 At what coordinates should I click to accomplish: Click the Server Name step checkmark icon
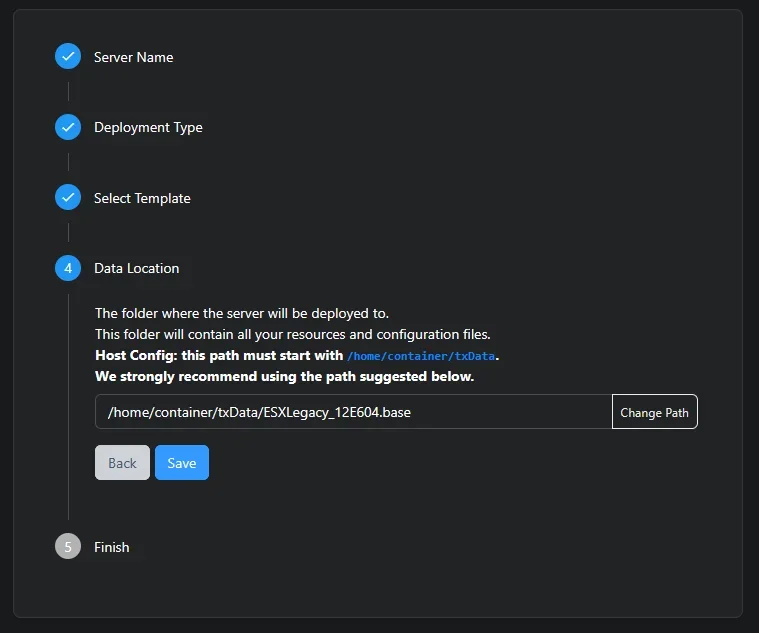[x=68, y=56]
